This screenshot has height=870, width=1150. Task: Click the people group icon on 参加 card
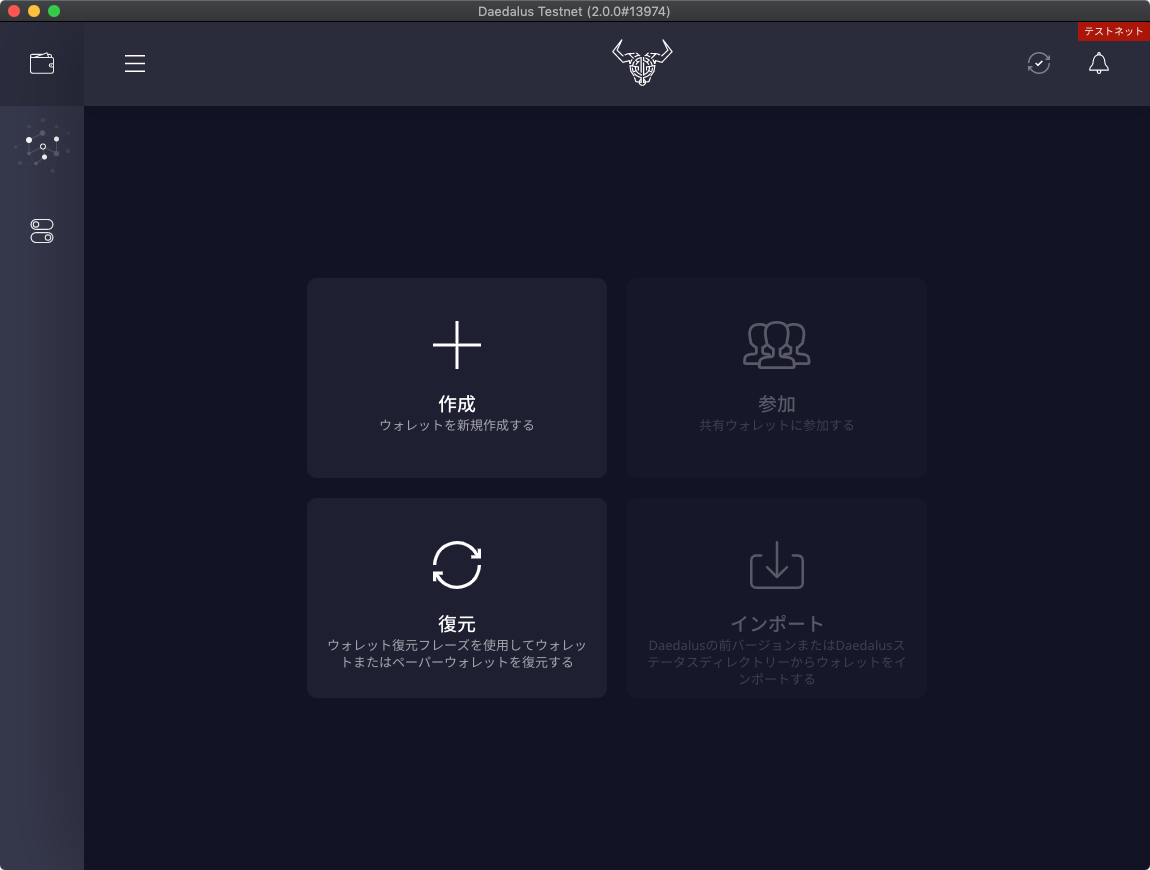pos(776,344)
